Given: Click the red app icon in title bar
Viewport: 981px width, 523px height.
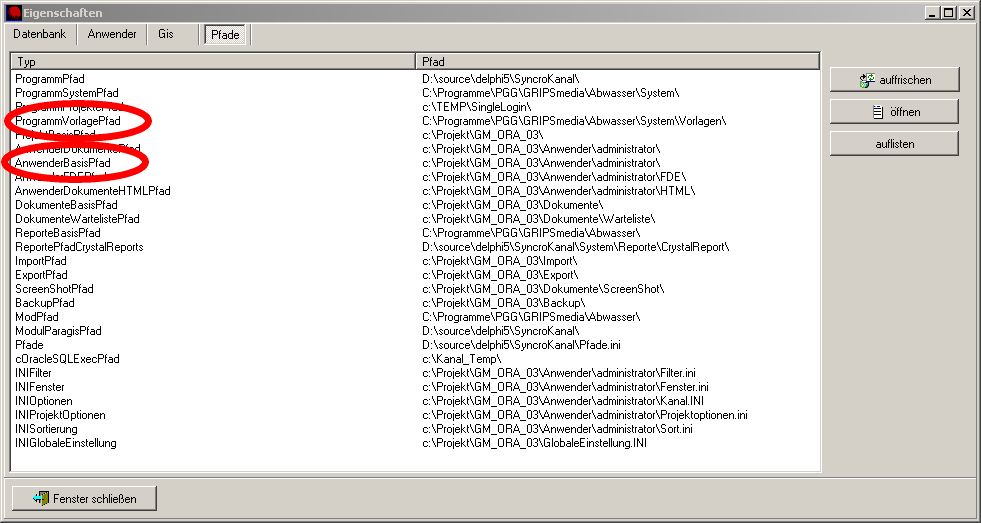Looking at the screenshot, I should (x=13, y=12).
